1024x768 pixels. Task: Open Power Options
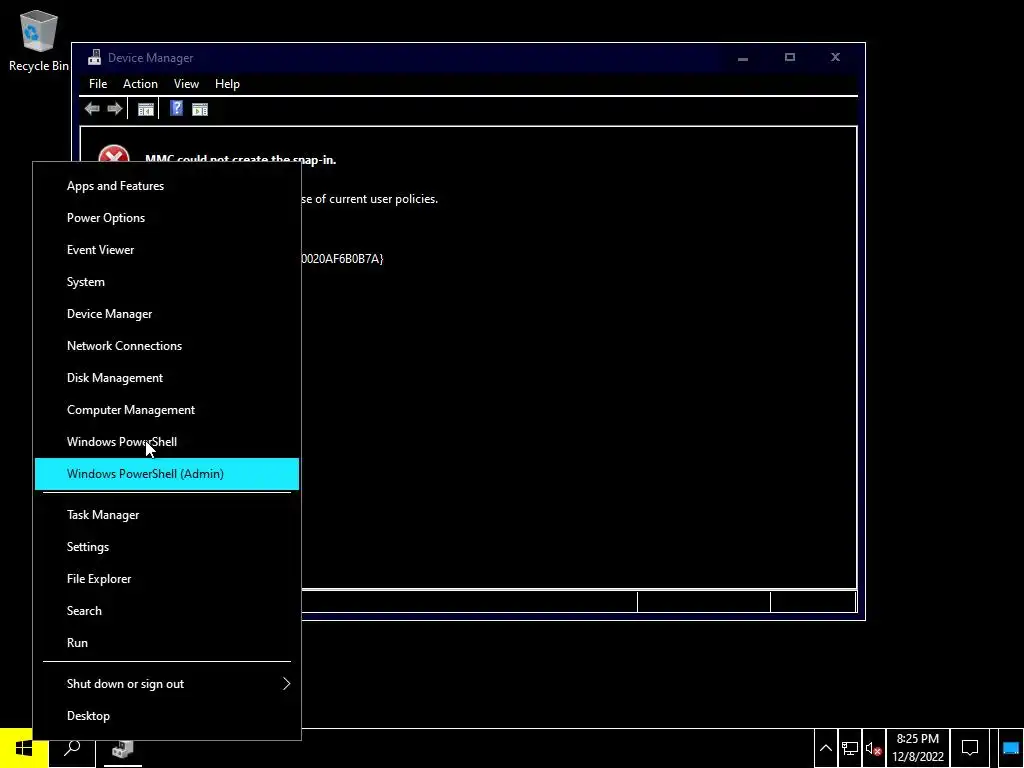167,218
